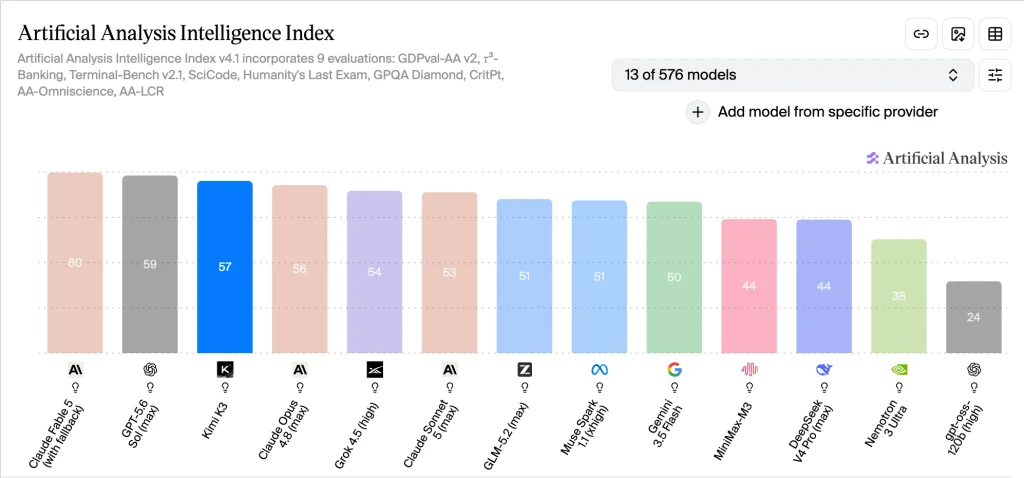Screen dimensions: 1024x478
Task: Click the Artificial Analysis watermark logo
Action: (936, 158)
